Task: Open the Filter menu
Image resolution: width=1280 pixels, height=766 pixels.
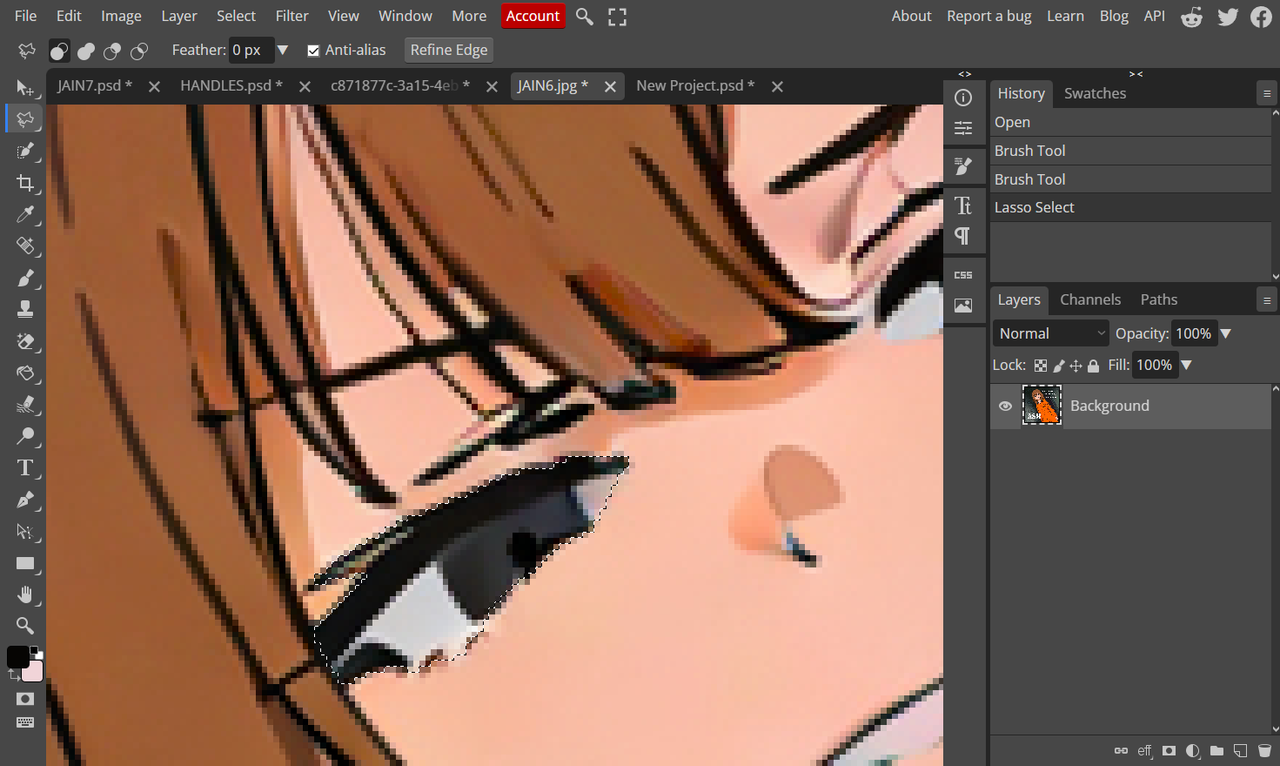Action: 292,16
